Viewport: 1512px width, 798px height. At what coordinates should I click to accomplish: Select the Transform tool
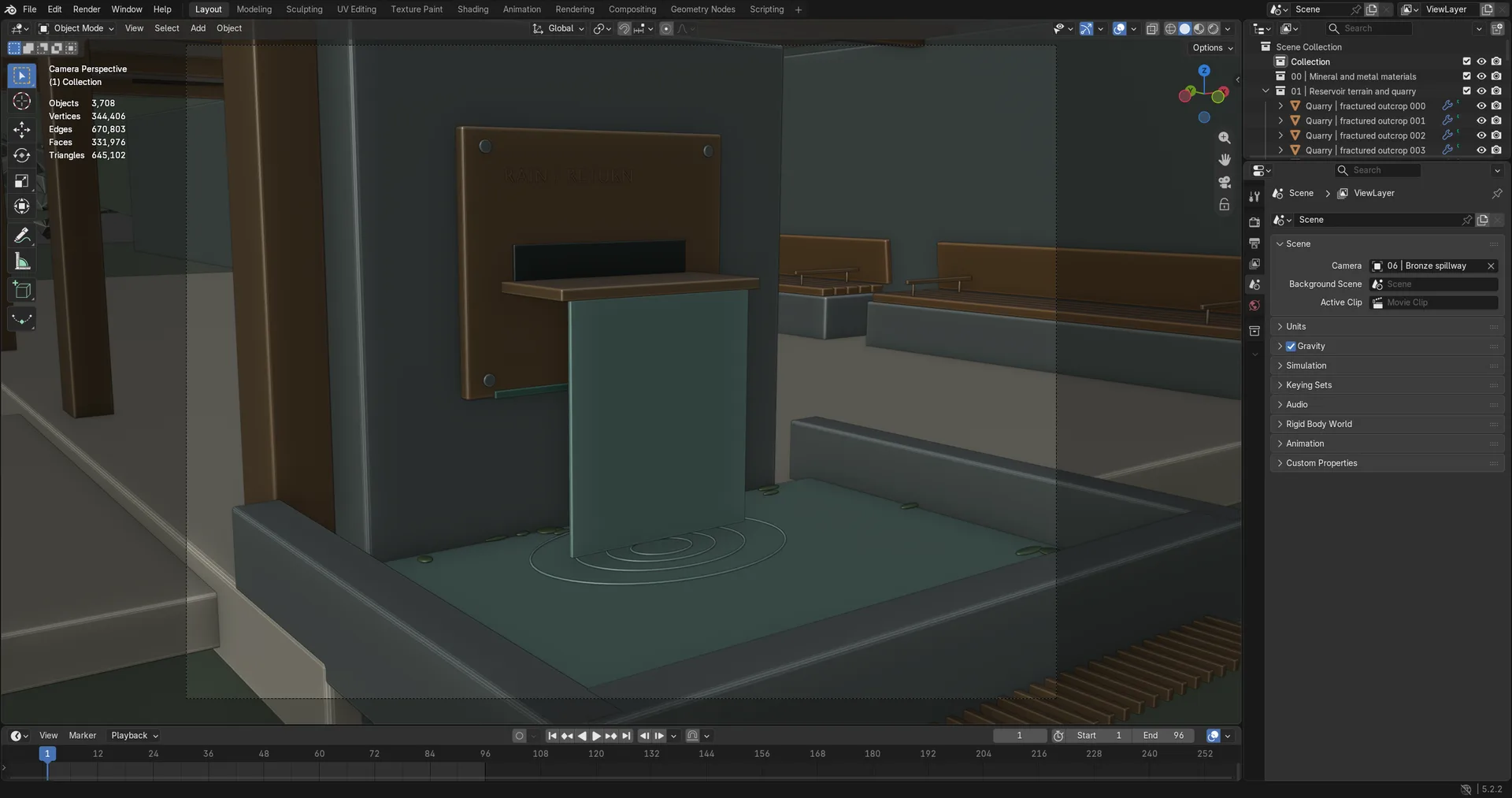click(22, 206)
